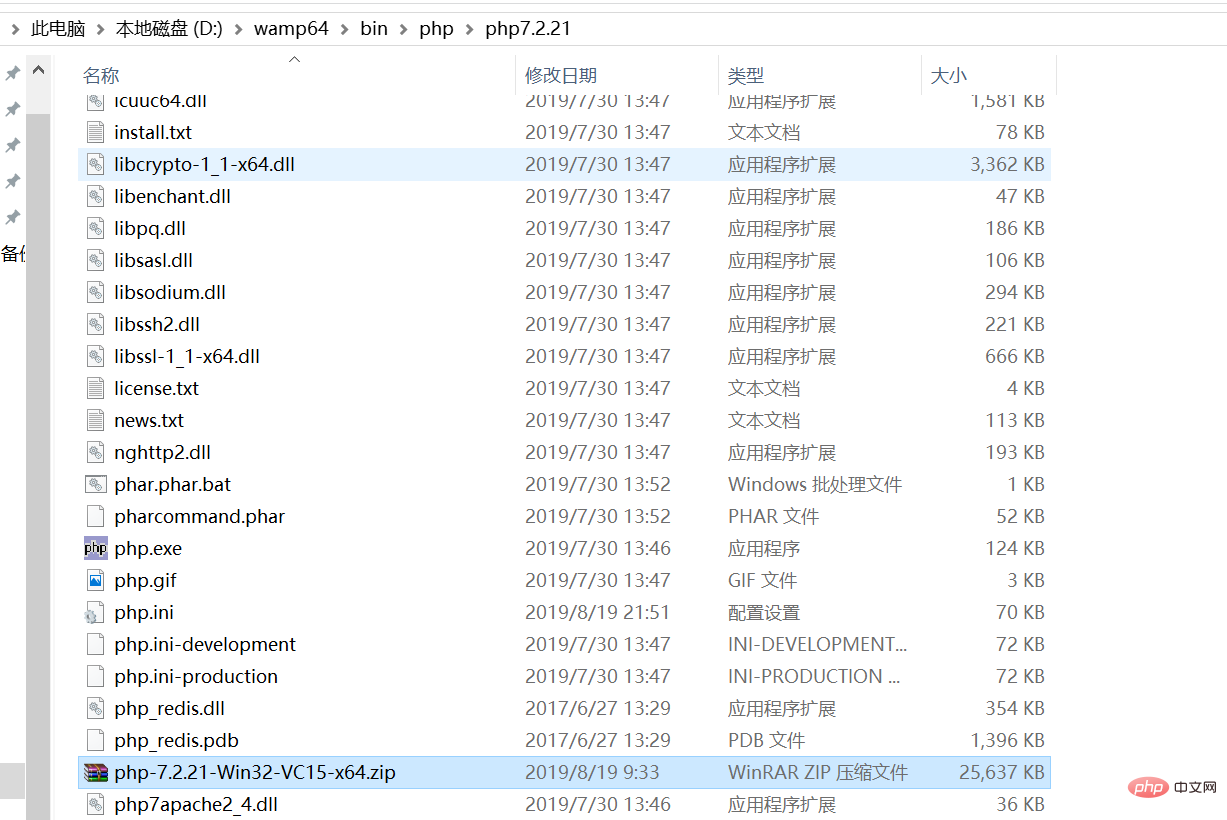Select the install.txt file icon
This screenshot has height=820, width=1227.
coord(95,132)
